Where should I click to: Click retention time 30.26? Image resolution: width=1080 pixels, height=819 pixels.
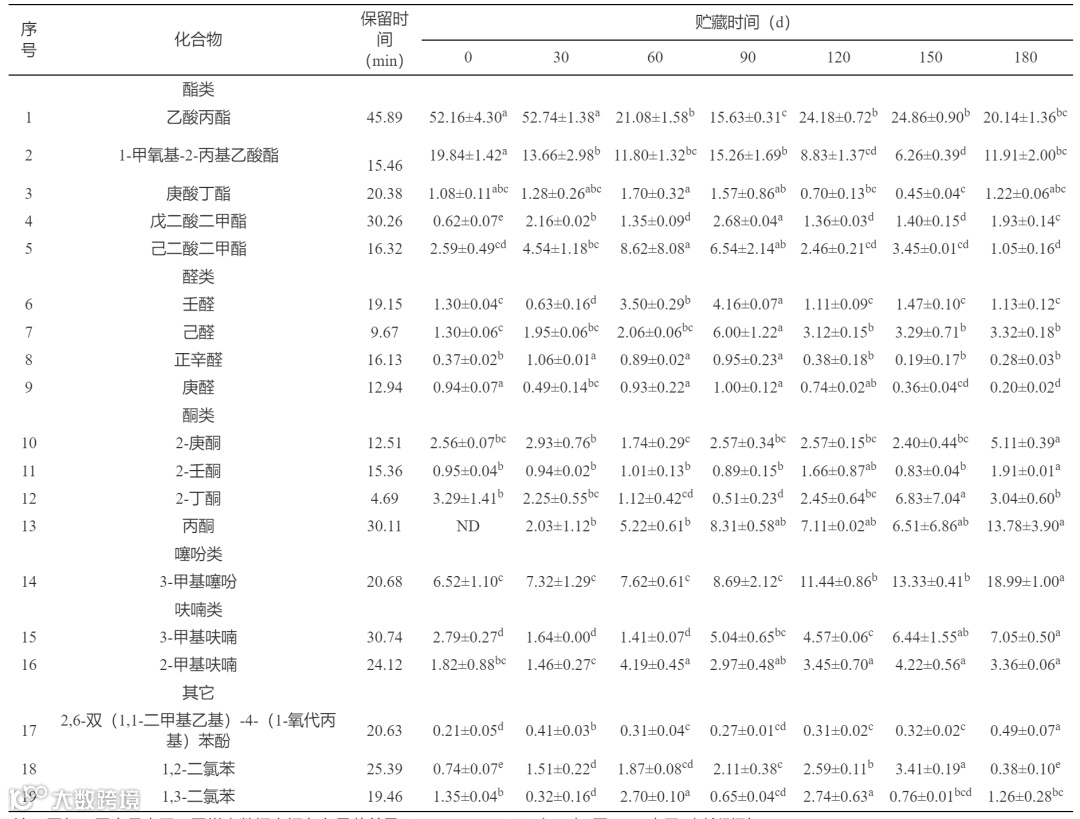tap(384, 221)
